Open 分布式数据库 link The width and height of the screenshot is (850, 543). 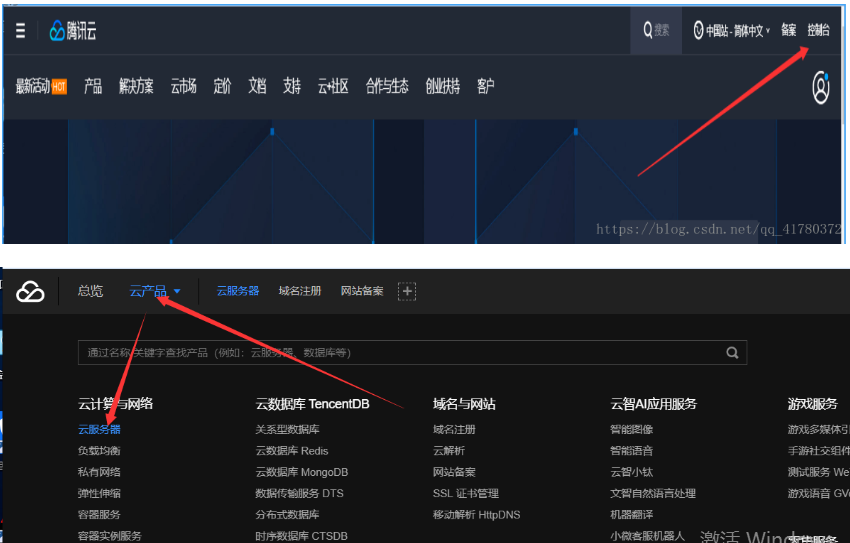click(287, 515)
